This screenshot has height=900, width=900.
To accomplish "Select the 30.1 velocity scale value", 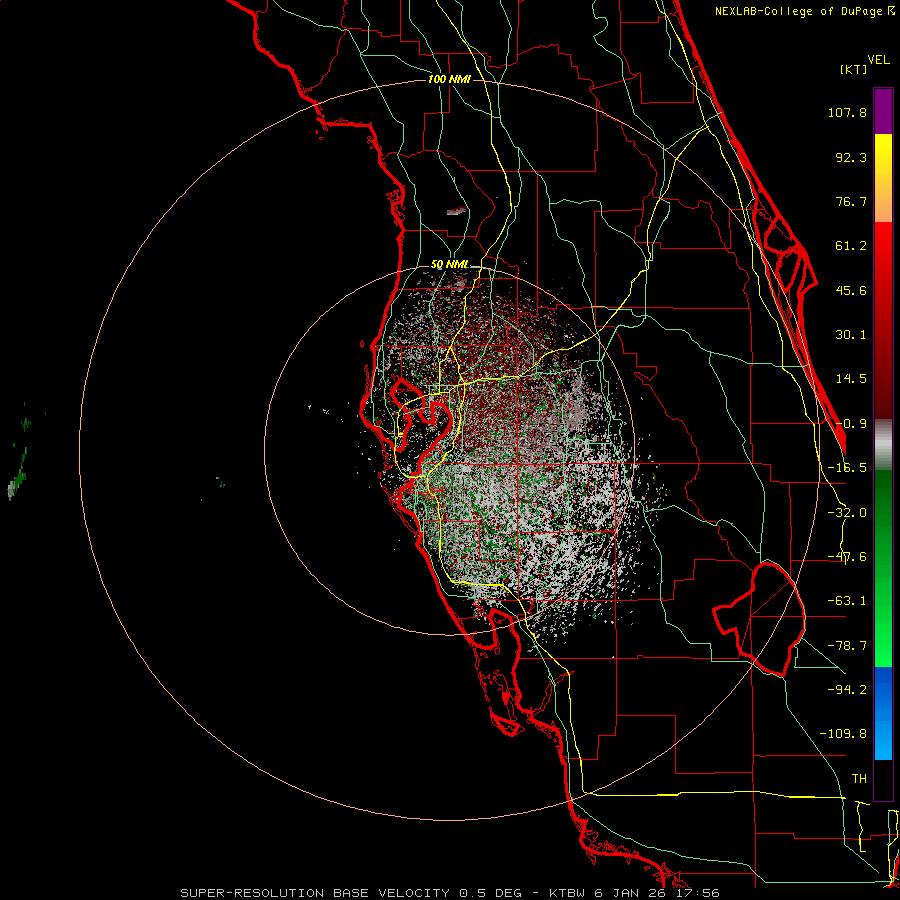I will click(x=851, y=335).
